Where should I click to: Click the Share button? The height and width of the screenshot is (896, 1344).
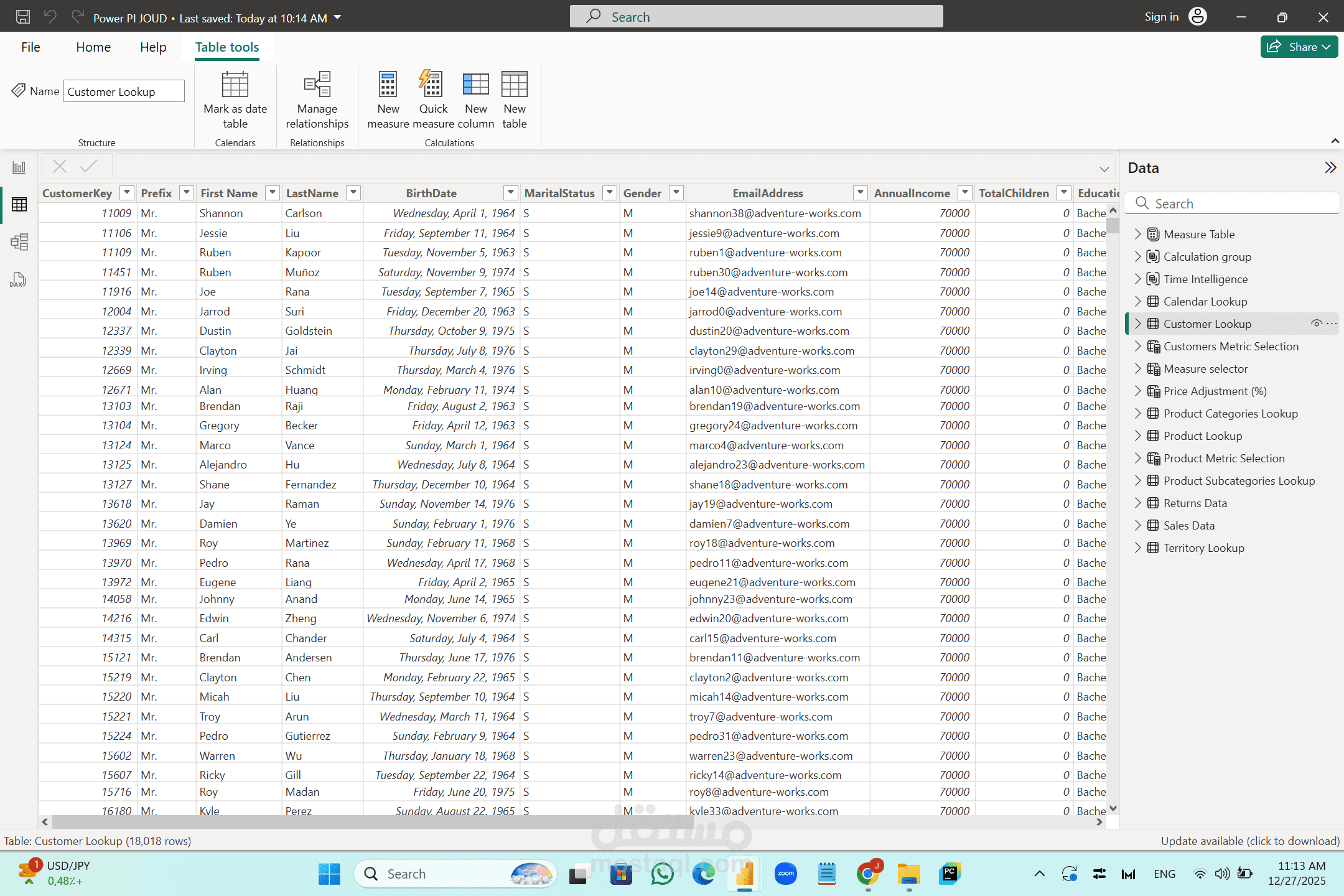pyautogui.click(x=1299, y=47)
